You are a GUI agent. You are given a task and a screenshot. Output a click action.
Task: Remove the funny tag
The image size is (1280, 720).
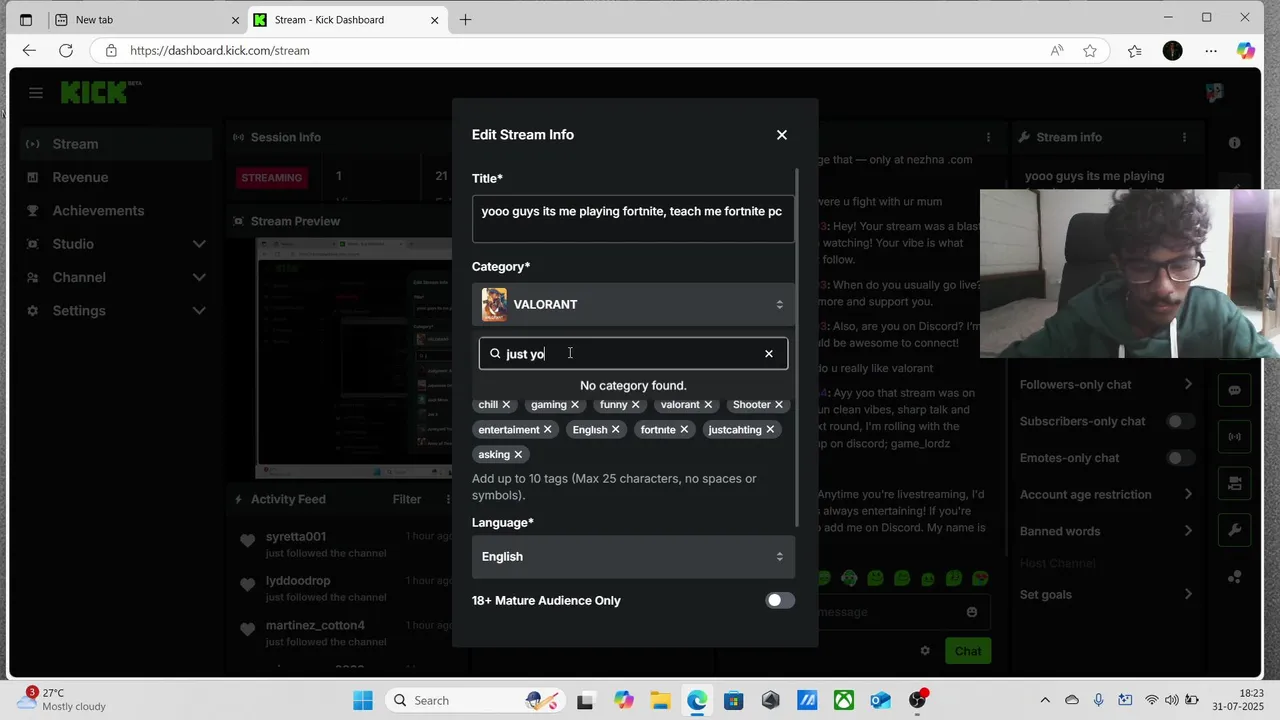point(635,405)
